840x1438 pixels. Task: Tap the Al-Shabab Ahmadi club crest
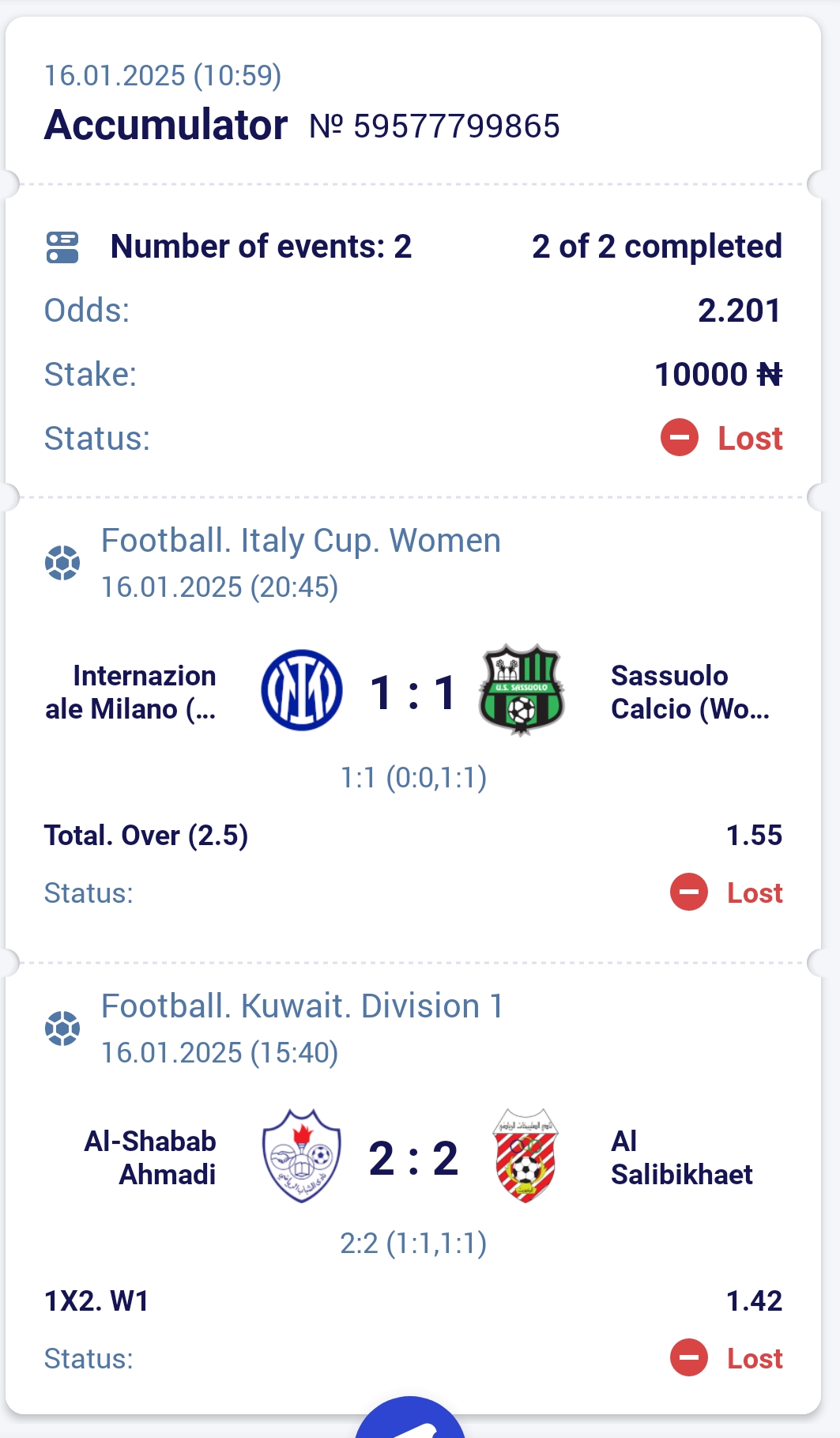point(301,1156)
